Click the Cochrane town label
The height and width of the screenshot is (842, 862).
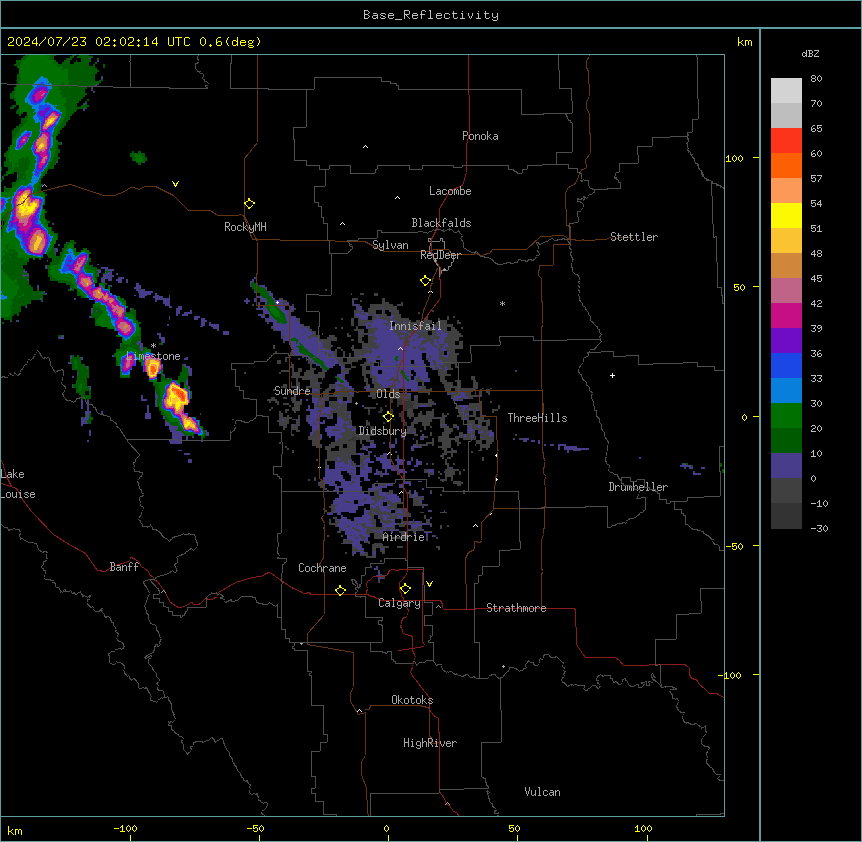click(x=322, y=568)
